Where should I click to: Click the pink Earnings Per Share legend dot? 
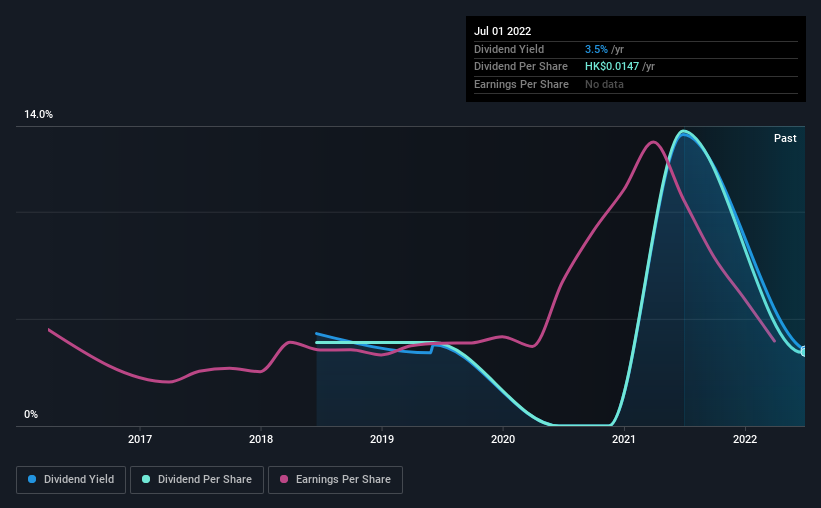tap(284, 479)
